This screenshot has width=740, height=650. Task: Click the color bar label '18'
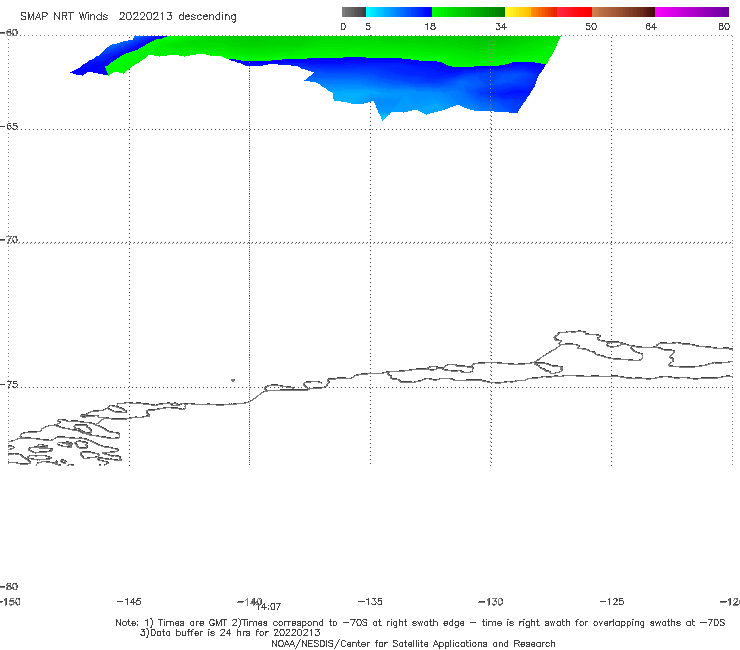430,27
